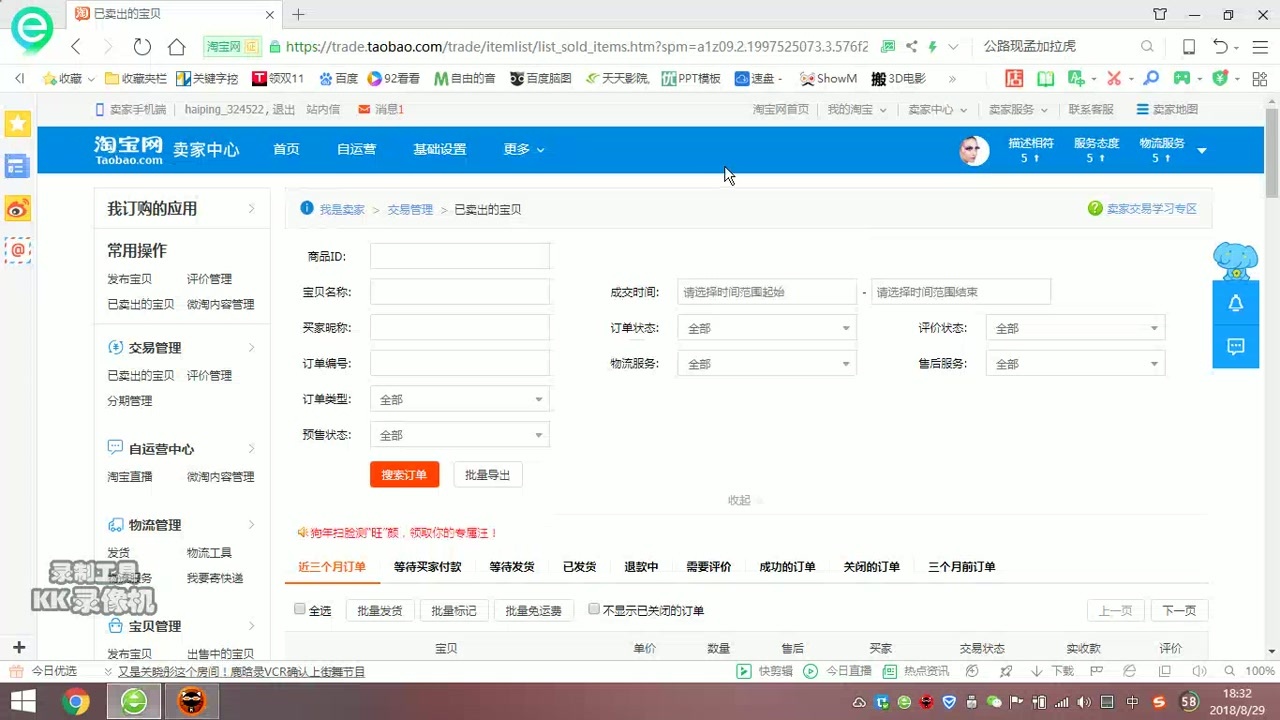Open WeChat icon in system tray
The height and width of the screenshot is (720, 1280).
point(994,702)
